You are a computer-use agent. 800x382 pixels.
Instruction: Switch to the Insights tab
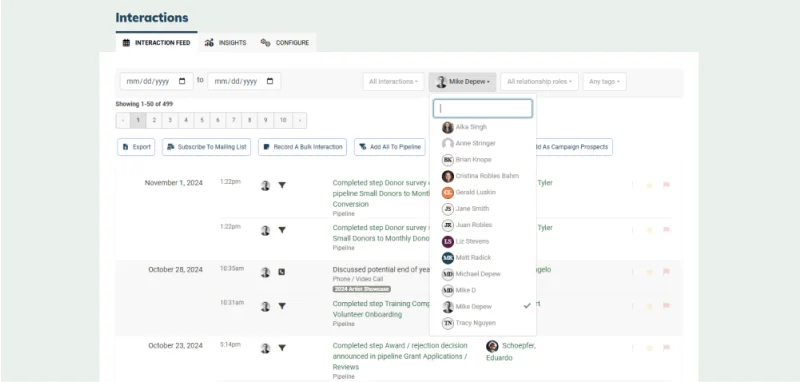(x=226, y=43)
